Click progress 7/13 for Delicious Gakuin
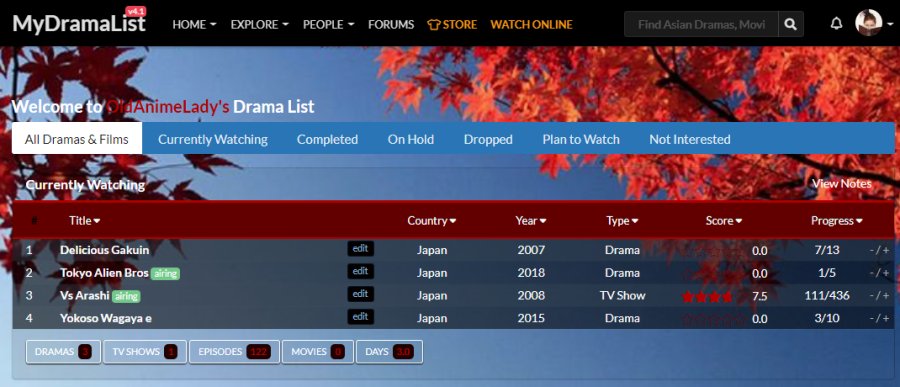 pyautogui.click(x=827, y=250)
